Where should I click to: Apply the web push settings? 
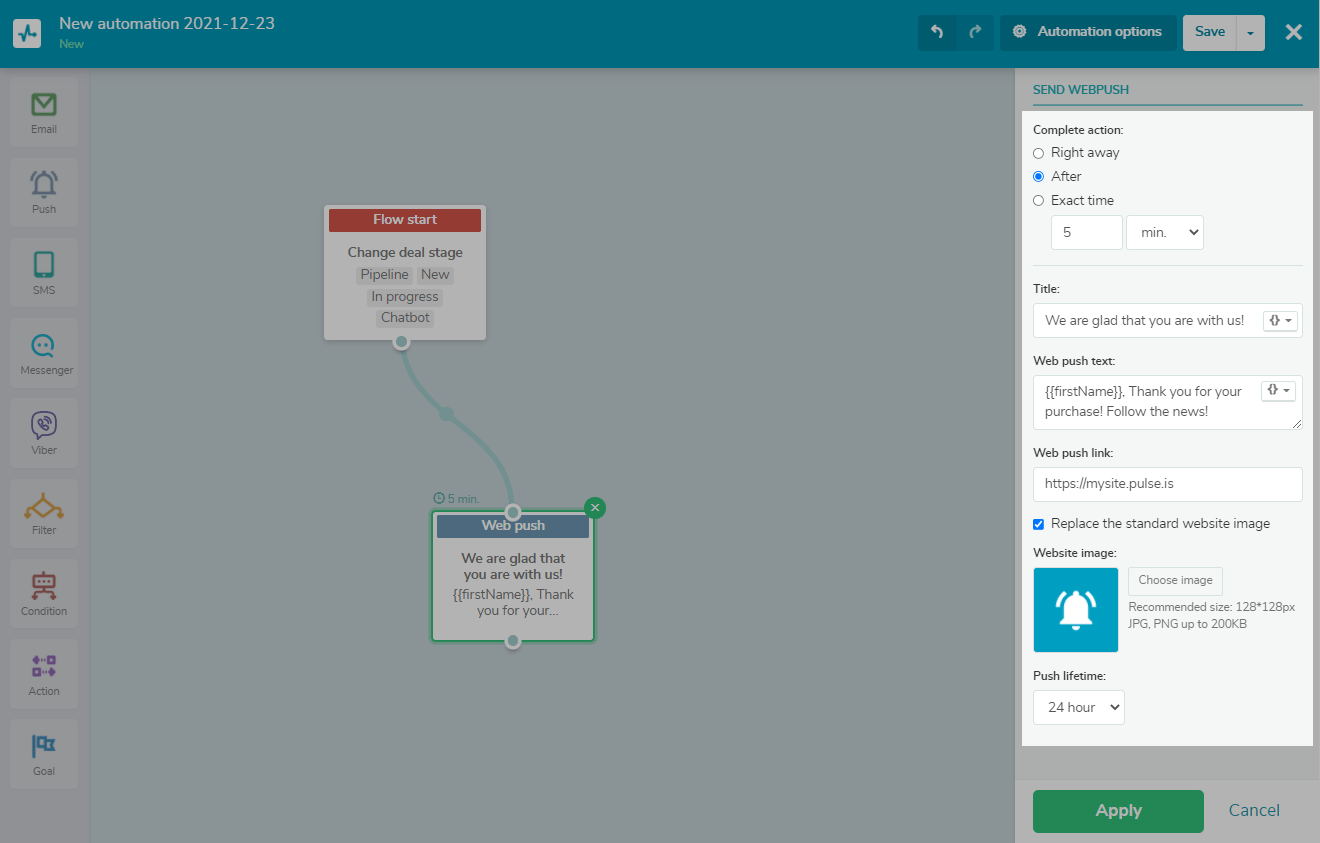(1118, 811)
